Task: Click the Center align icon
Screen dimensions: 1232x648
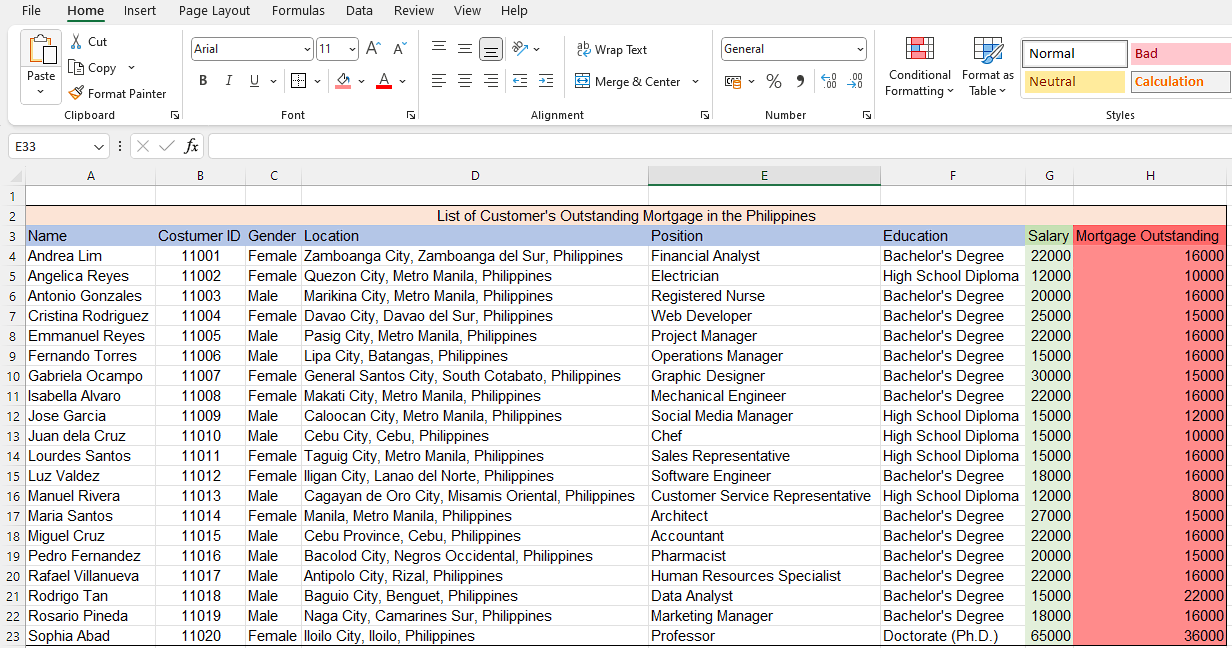Action: coord(465,81)
